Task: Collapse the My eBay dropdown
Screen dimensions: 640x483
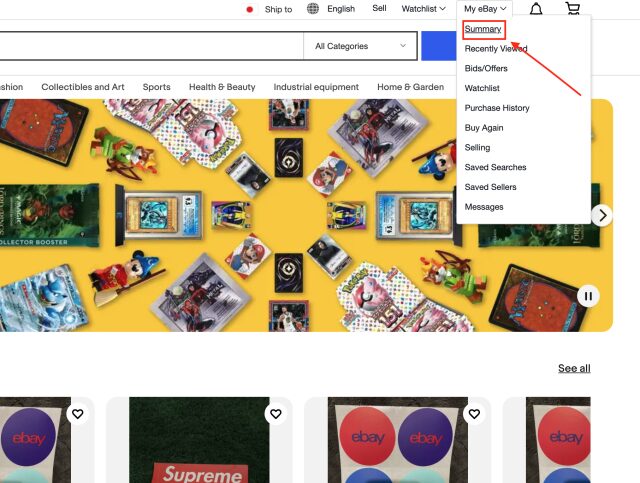Action: click(x=485, y=9)
